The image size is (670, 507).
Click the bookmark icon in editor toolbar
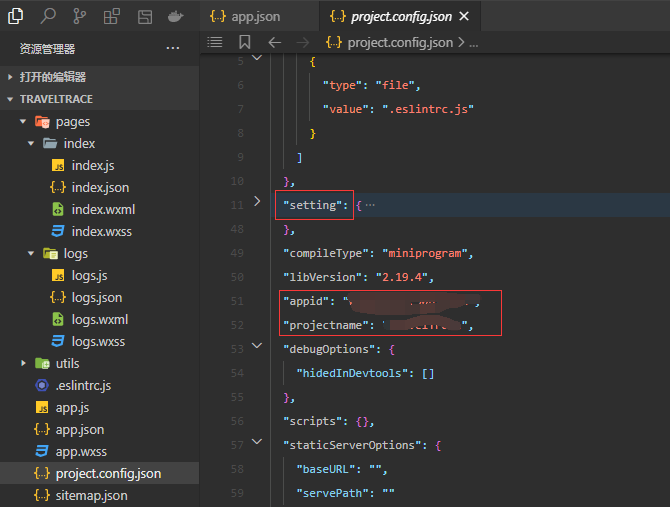pos(244,42)
